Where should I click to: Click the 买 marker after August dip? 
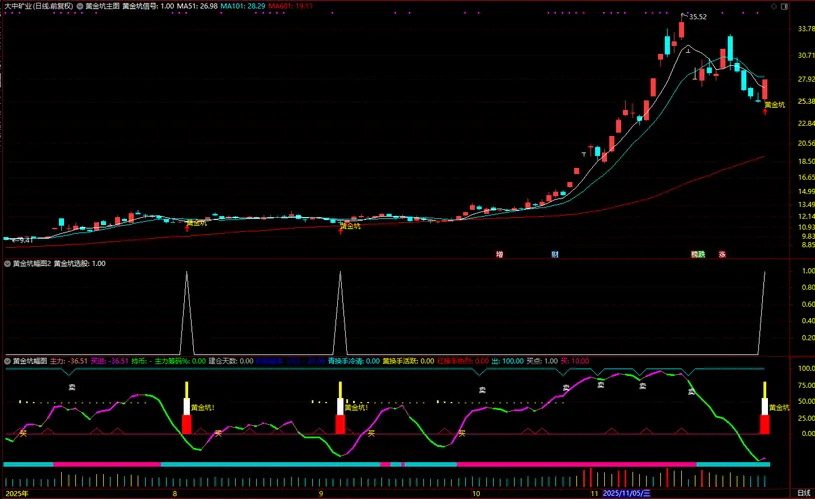coord(218,432)
